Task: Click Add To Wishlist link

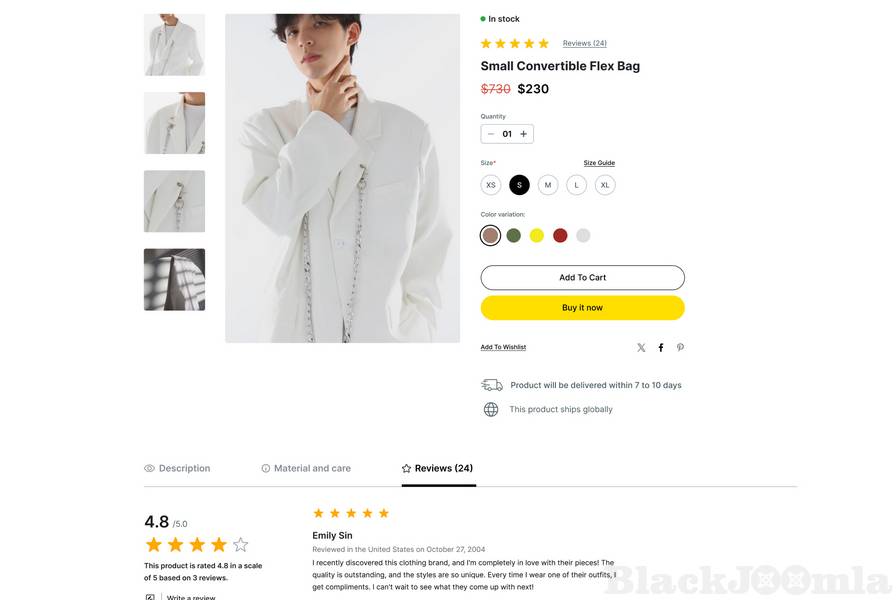Action: (x=503, y=347)
